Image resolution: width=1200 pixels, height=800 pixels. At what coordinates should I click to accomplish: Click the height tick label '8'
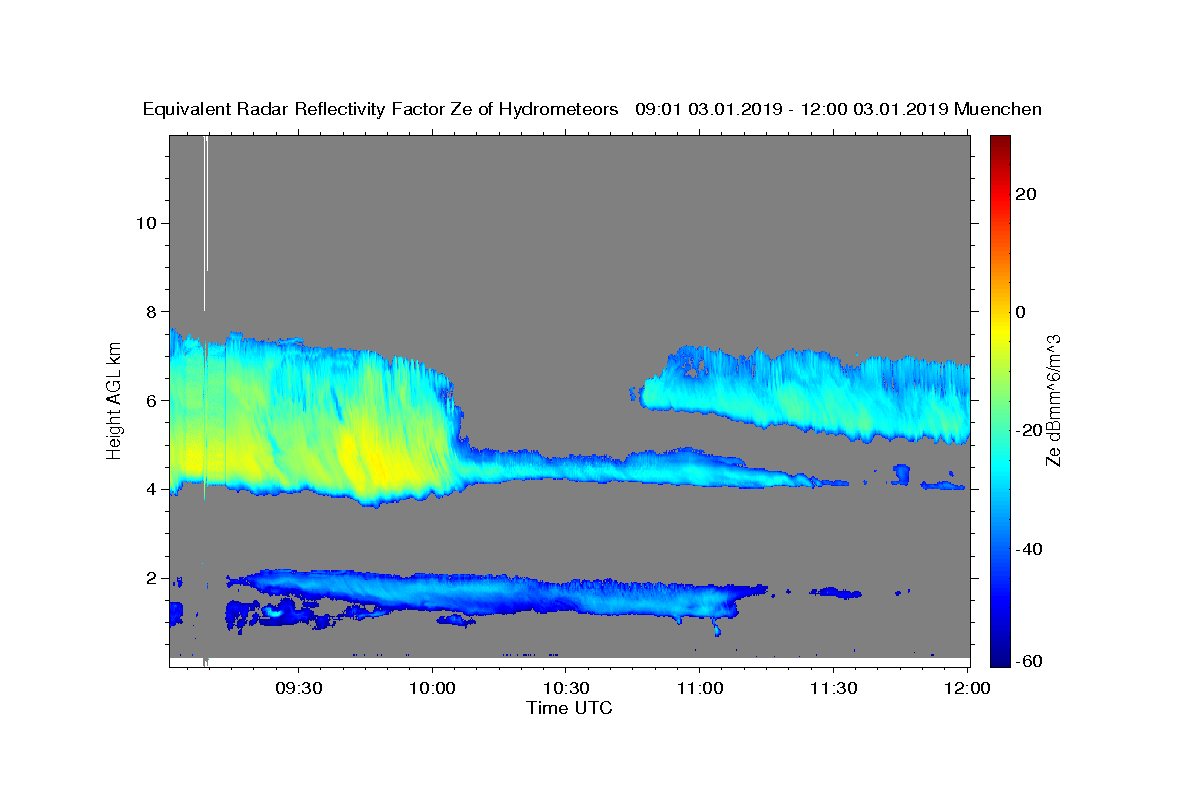[150, 312]
